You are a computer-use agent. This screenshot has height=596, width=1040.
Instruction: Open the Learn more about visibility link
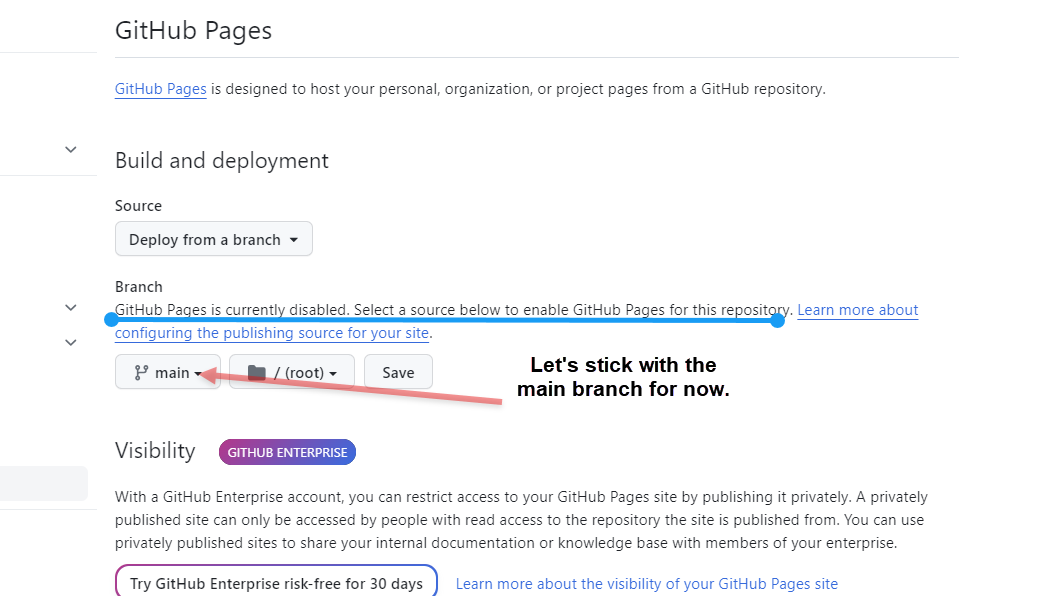click(646, 584)
